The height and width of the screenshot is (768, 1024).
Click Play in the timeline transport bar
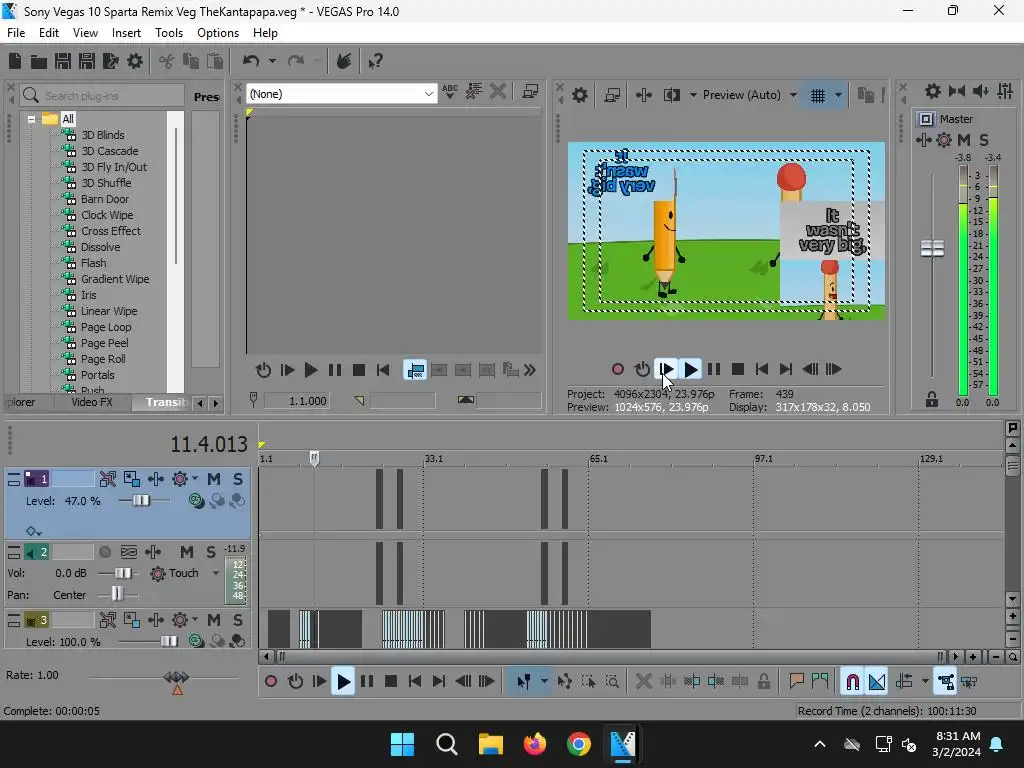(343, 682)
